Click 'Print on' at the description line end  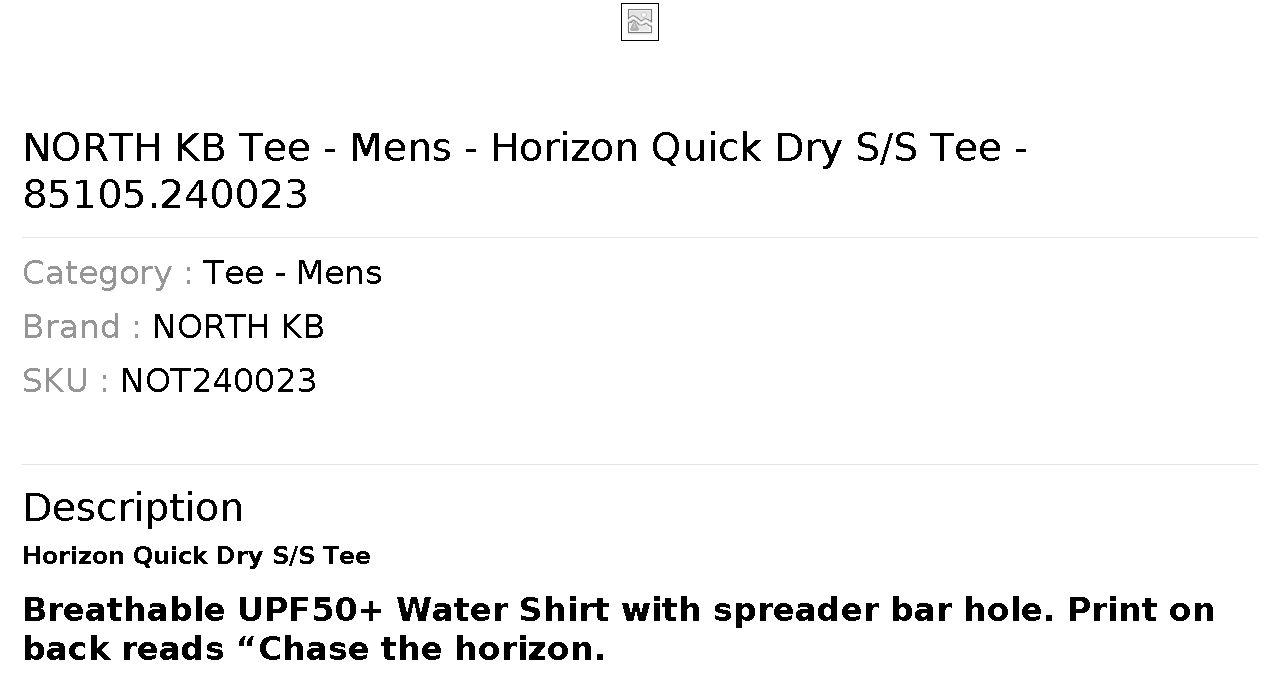1141,610
